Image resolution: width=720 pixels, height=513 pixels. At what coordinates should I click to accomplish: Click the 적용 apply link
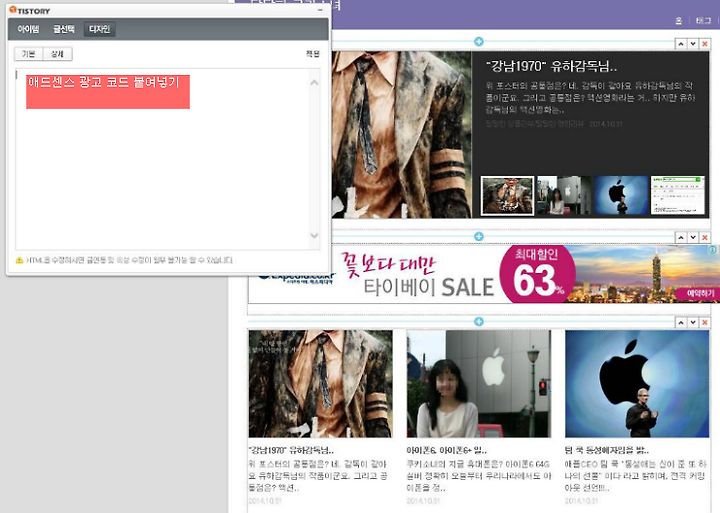click(312, 54)
